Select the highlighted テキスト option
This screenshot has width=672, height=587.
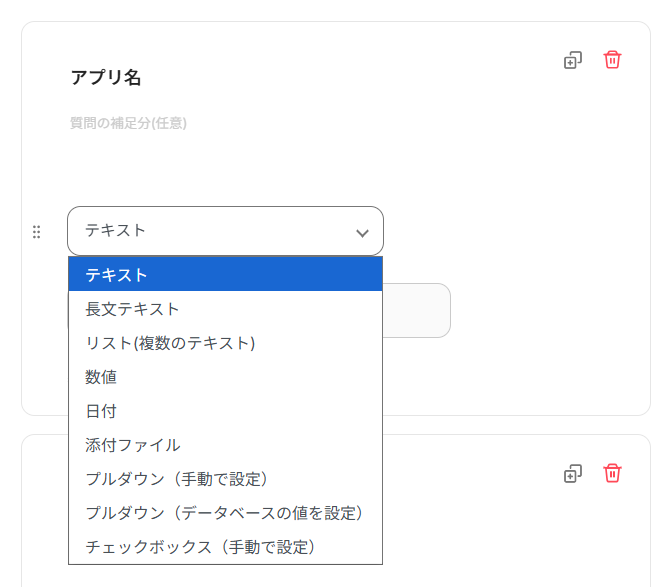(225, 275)
